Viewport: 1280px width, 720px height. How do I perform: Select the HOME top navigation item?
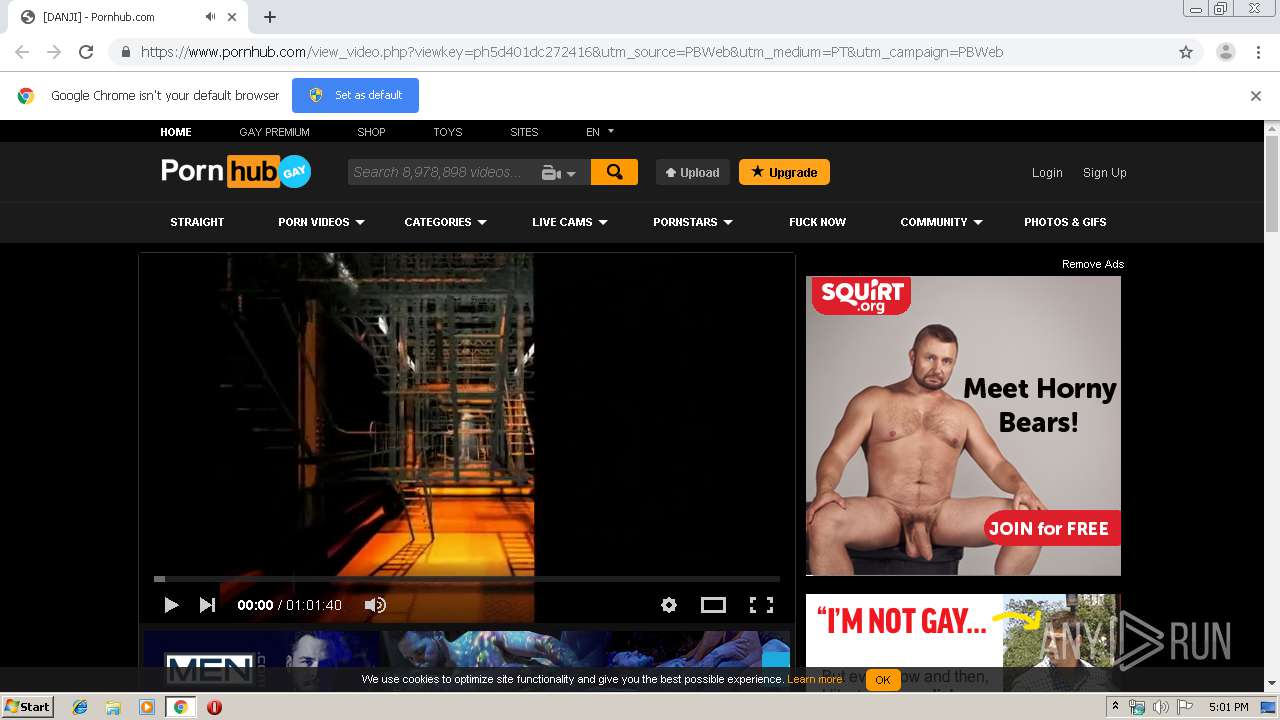[176, 132]
